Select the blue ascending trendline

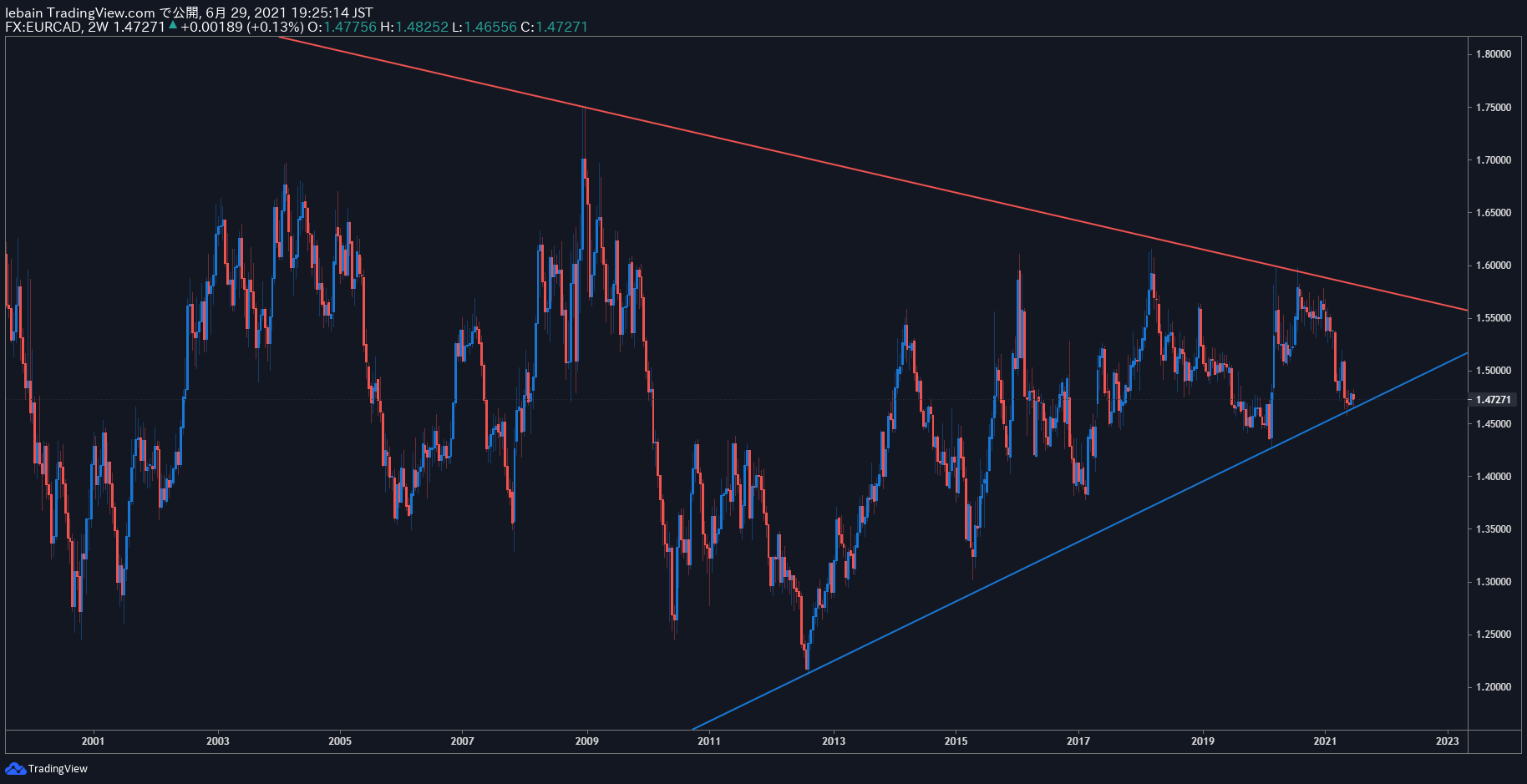[1080, 541]
